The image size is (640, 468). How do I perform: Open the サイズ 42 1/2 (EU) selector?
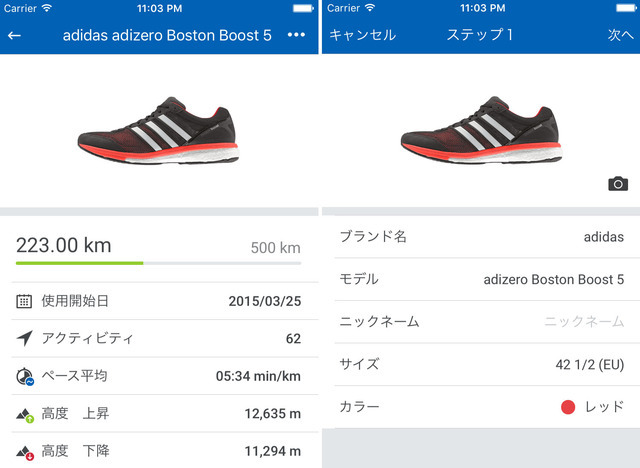tap(480, 365)
